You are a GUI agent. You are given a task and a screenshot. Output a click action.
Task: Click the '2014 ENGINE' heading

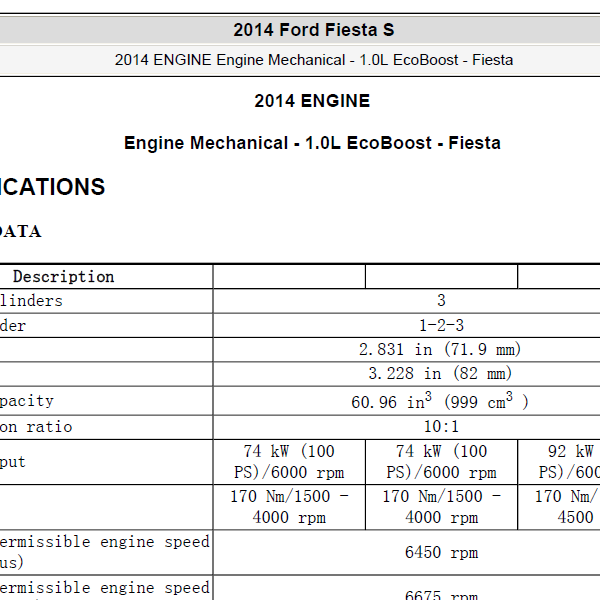click(x=312, y=101)
